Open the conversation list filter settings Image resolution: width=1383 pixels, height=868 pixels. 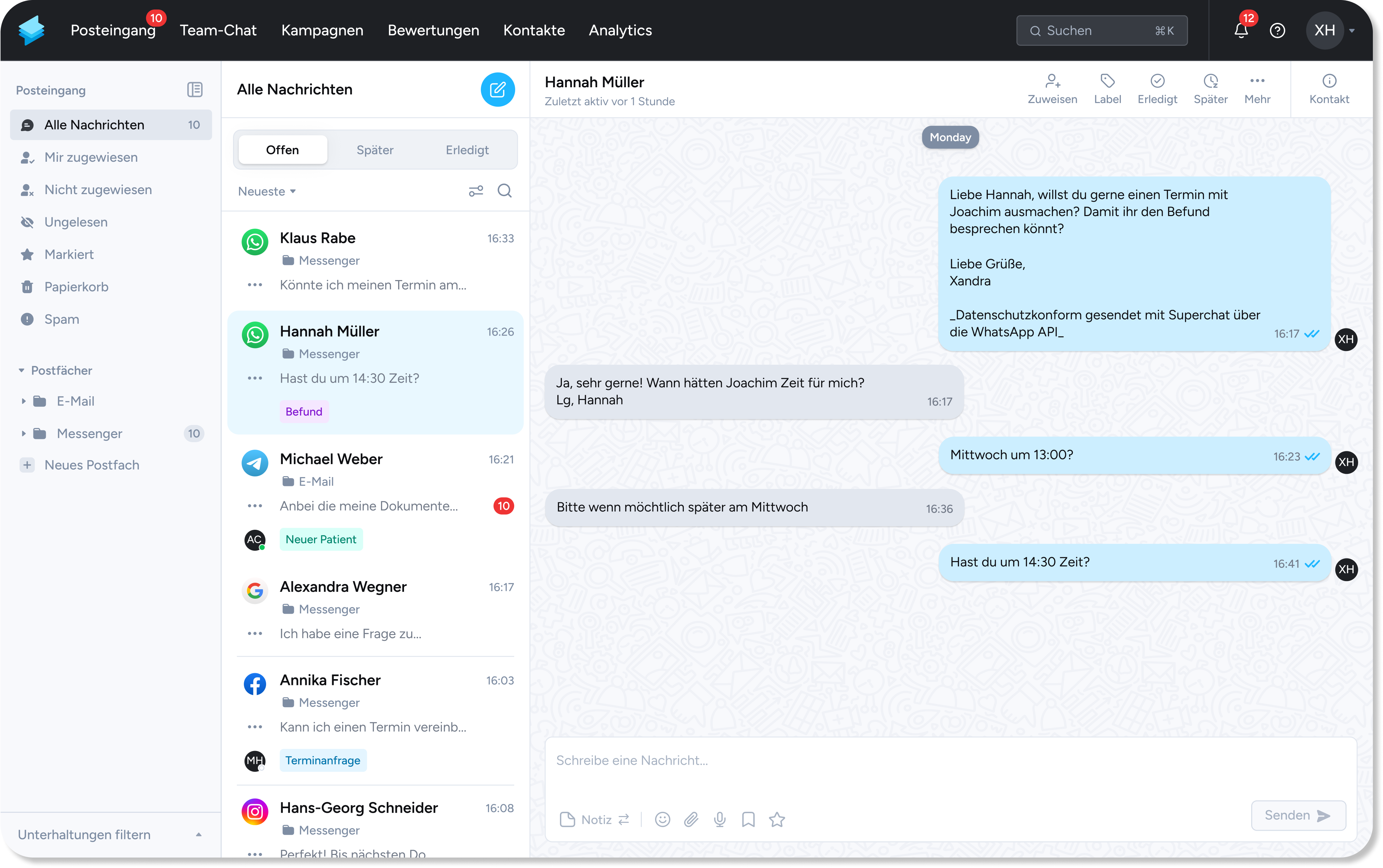(475, 191)
